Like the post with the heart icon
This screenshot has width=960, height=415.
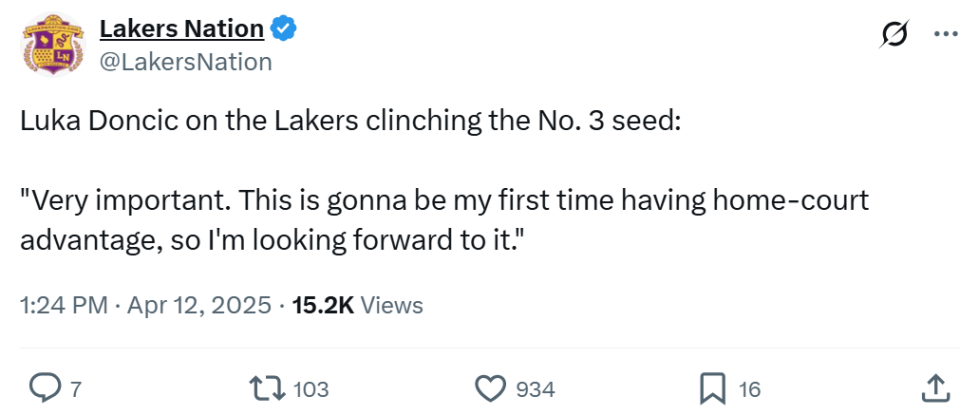[x=490, y=388]
